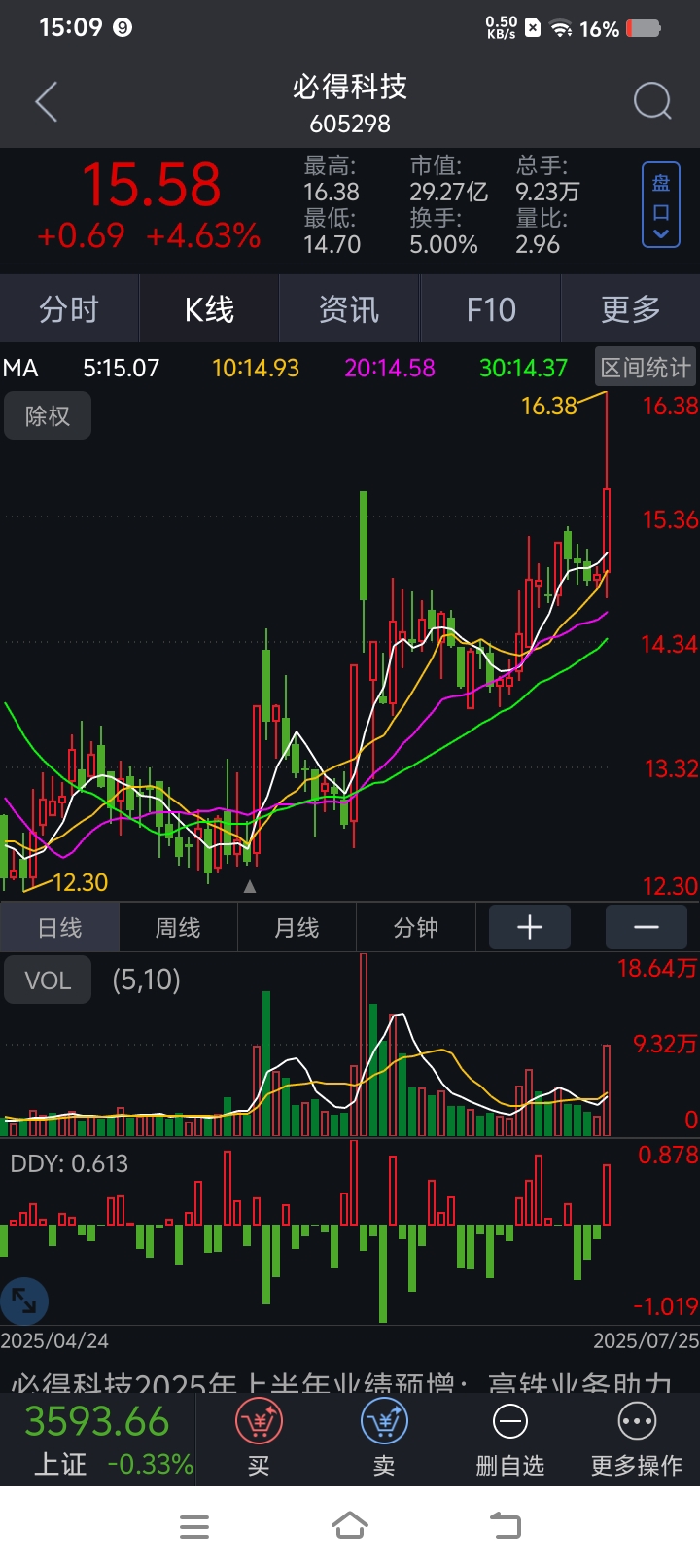
Task: Open the 资讯 tab
Action: 349,309
